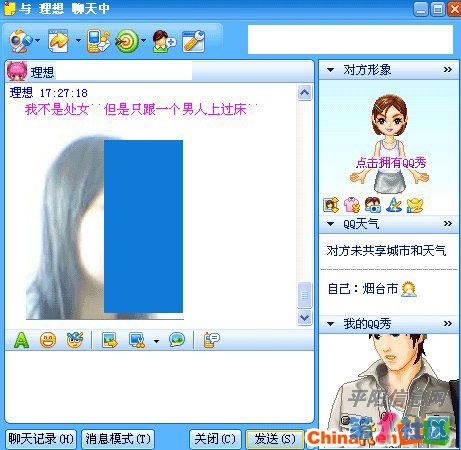Click 关闭(C) button

coord(215,439)
